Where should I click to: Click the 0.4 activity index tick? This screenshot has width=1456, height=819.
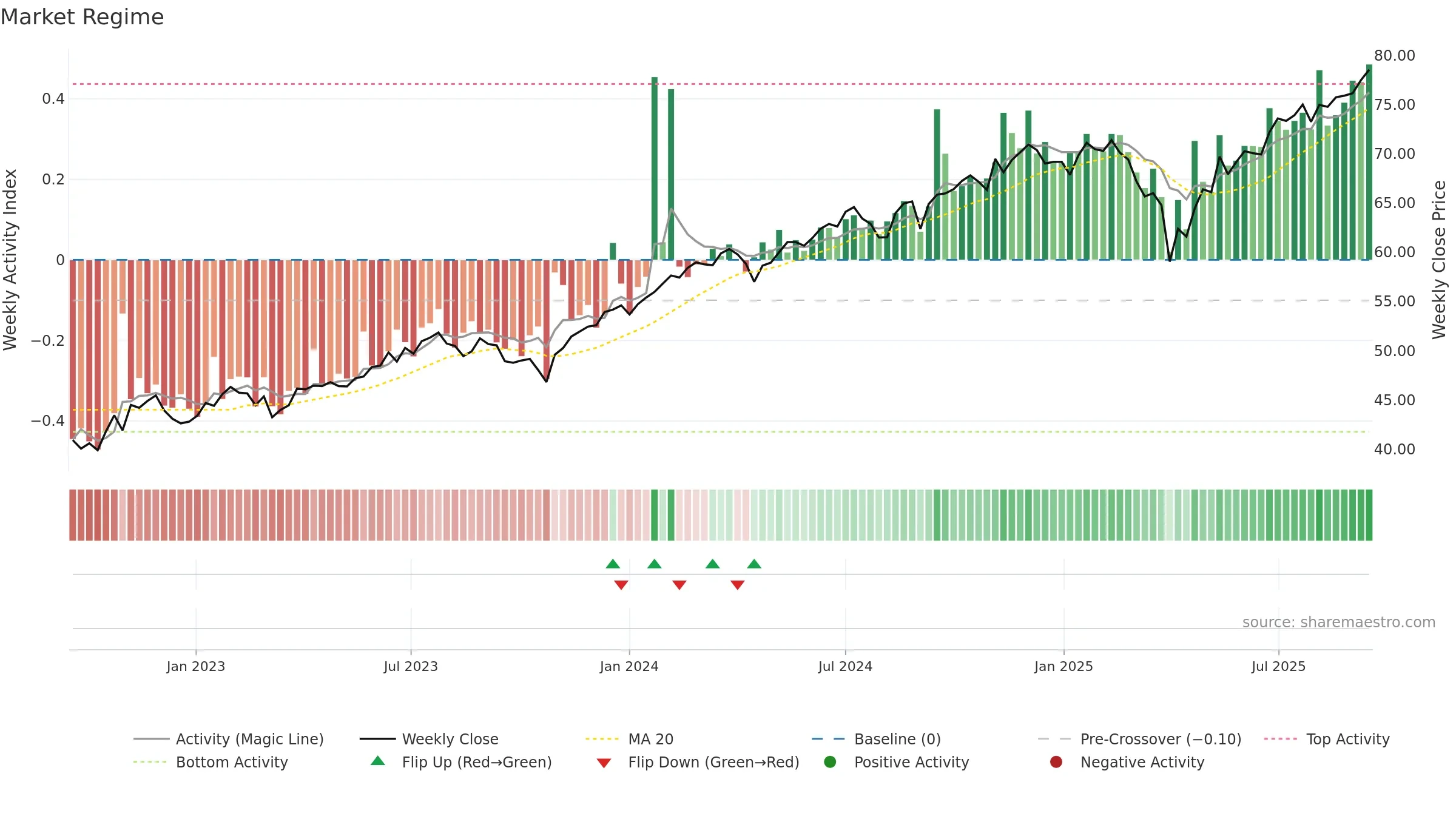pos(53,98)
